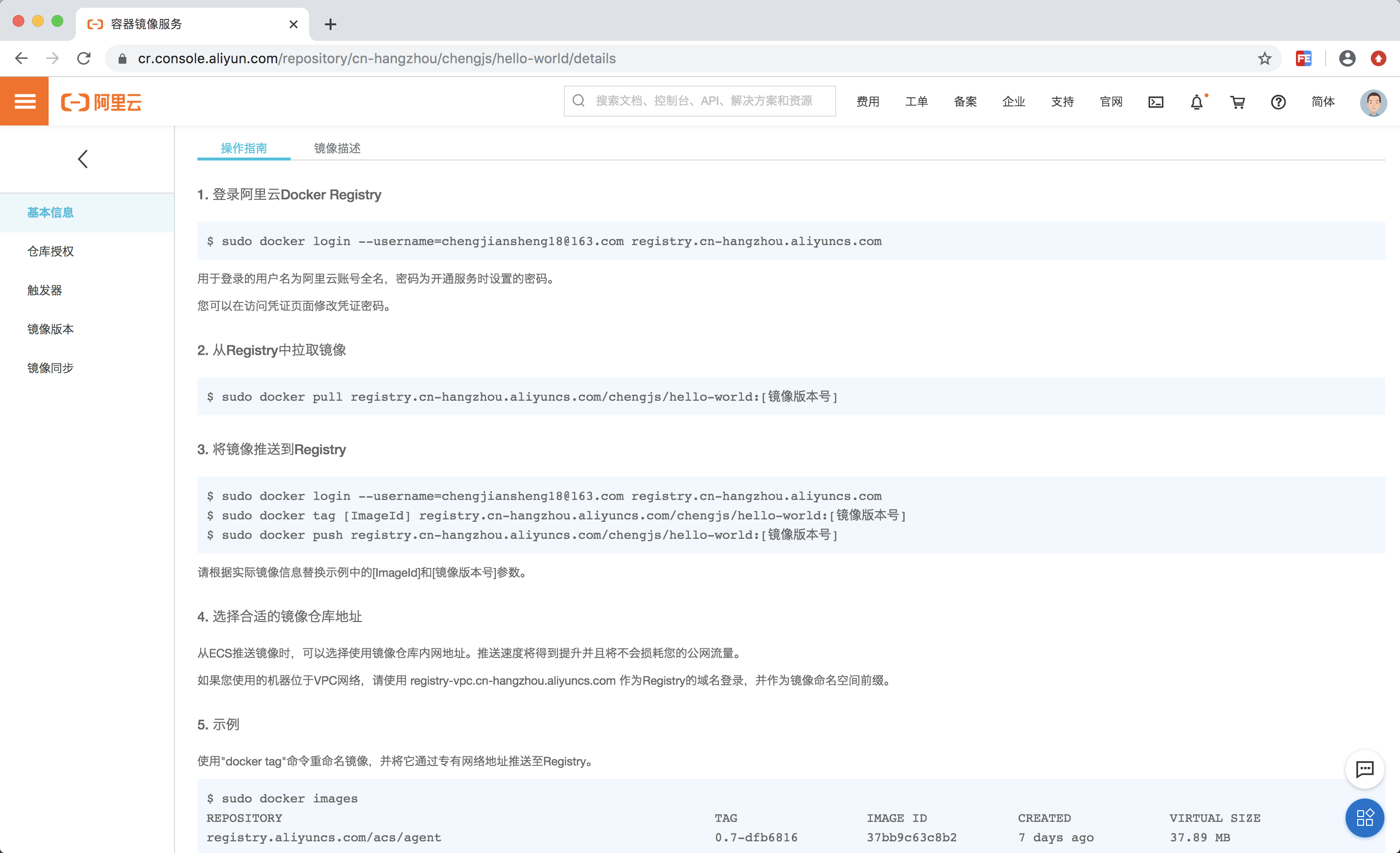Image resolution: width=1400 pixels, height=853 pixels.
Task: Collapse the sidebar with the back chevron
Action: coord(83,159)
